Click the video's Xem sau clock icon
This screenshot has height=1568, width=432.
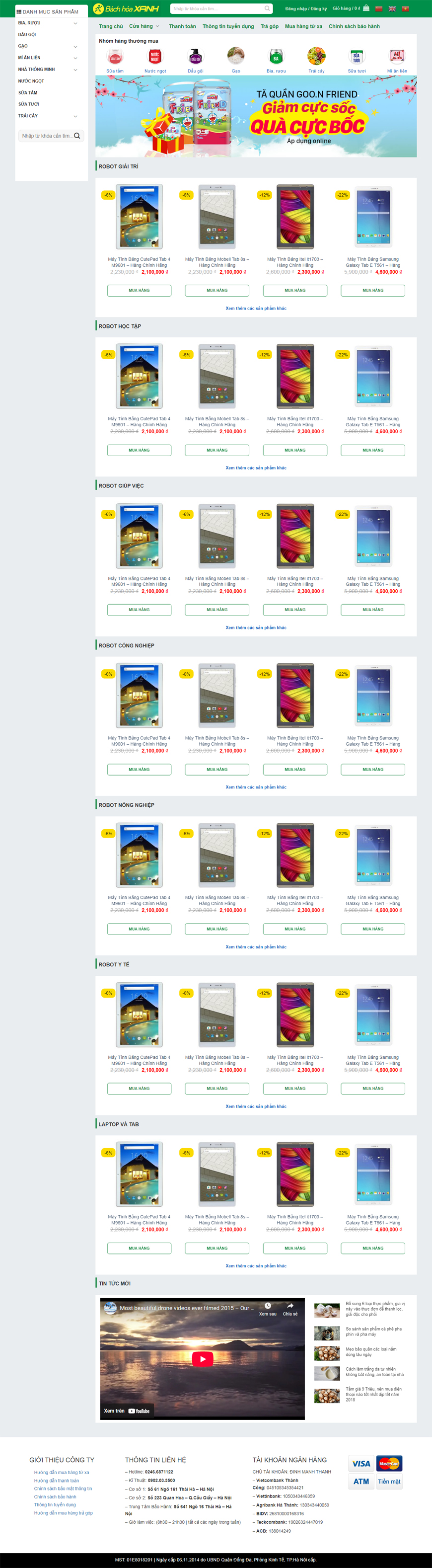click(x=268, y=1306)
